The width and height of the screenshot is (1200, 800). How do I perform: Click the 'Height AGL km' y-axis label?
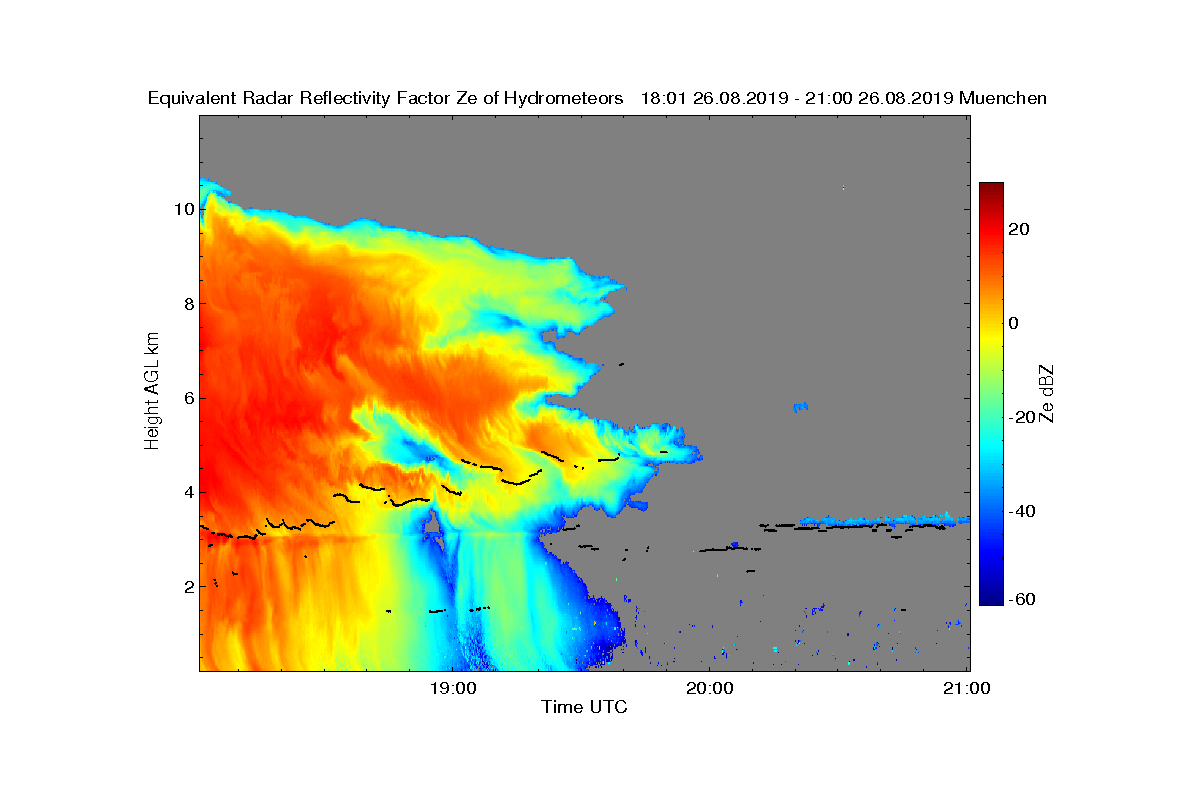click(152, 392)
